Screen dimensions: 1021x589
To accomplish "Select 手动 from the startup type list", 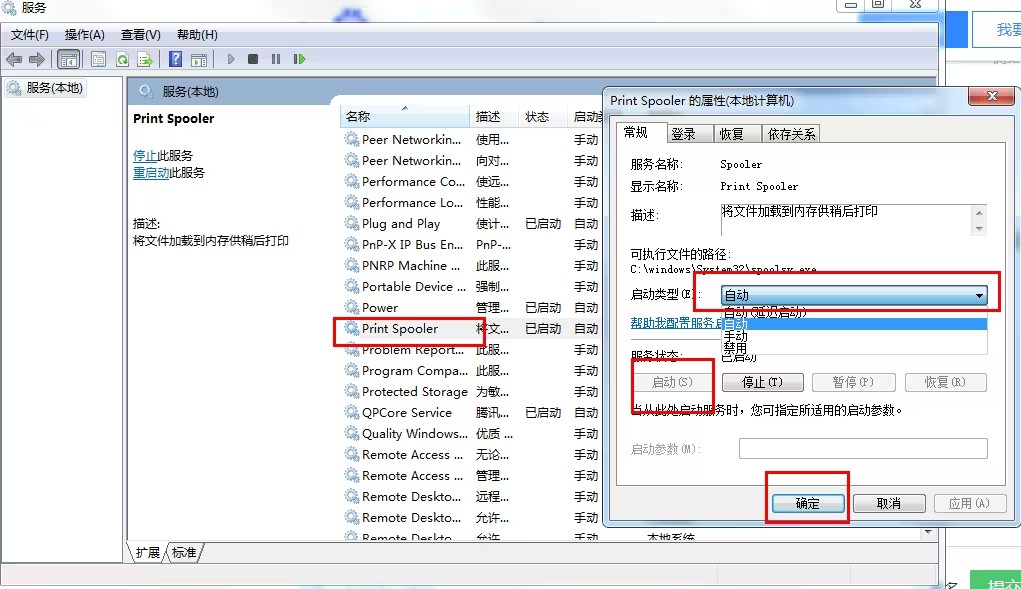I will click(735, 337).
